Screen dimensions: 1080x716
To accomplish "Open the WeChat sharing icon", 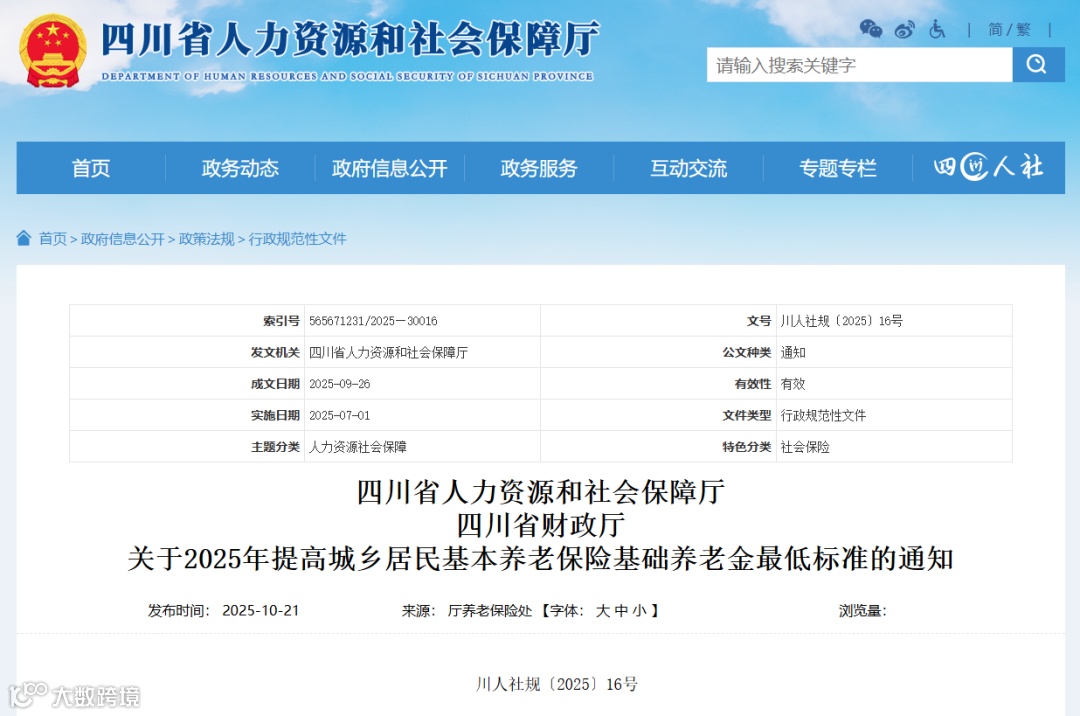I will 870,30.
